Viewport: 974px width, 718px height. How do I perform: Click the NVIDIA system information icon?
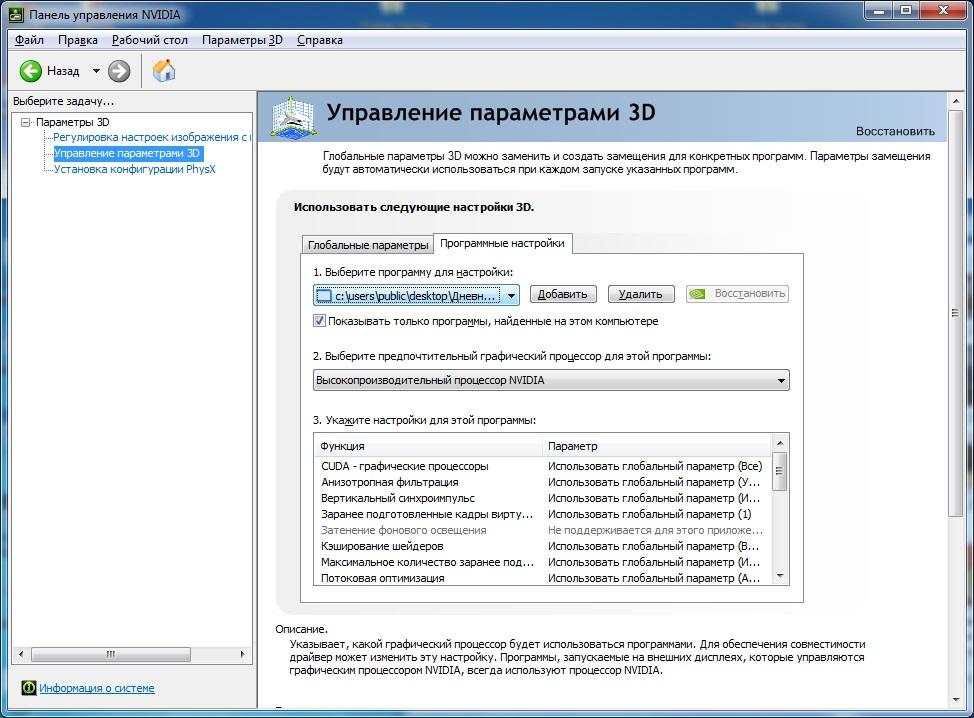click(x=29, y=688)
